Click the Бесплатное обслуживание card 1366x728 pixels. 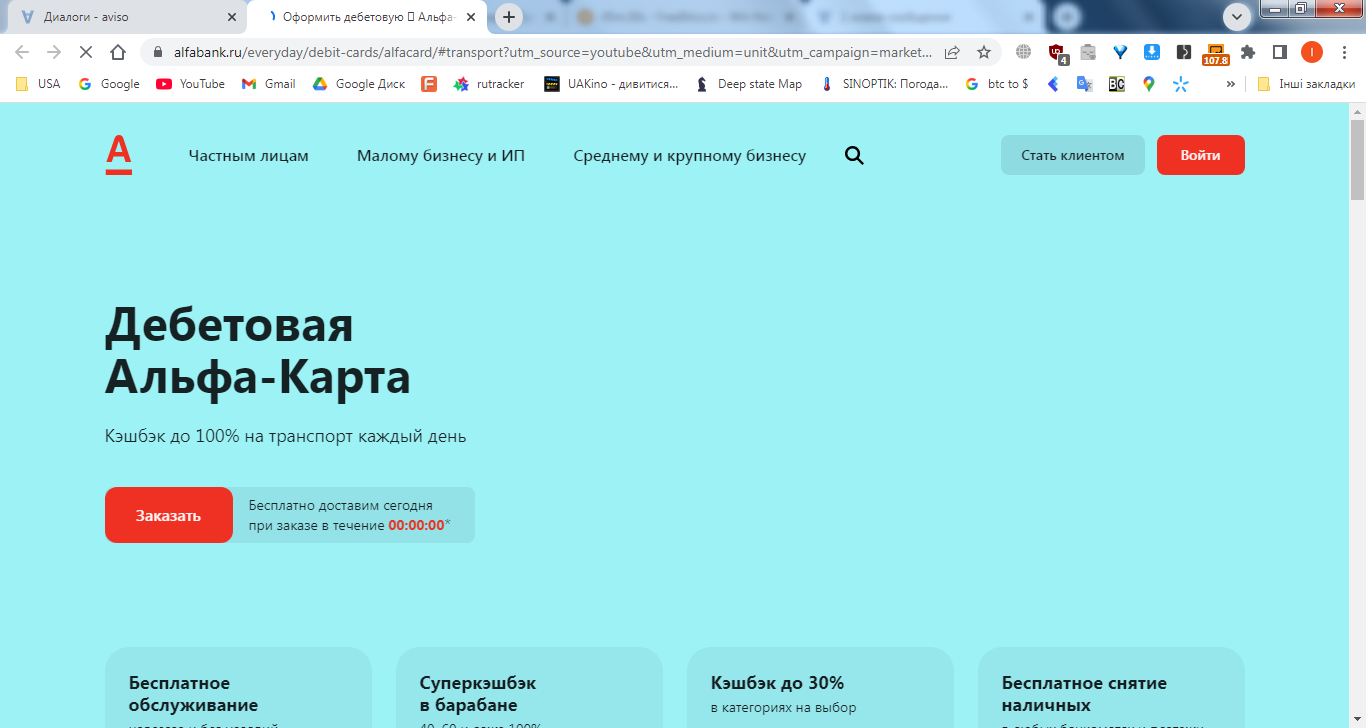coord(238,688)
